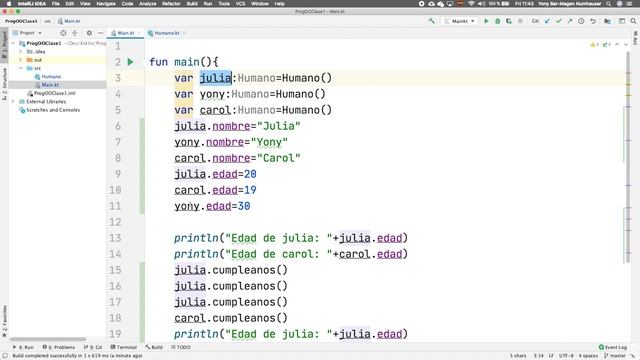Open the Run tool window tab
This screenshot has width=640, height=360.
coord(23,347)
